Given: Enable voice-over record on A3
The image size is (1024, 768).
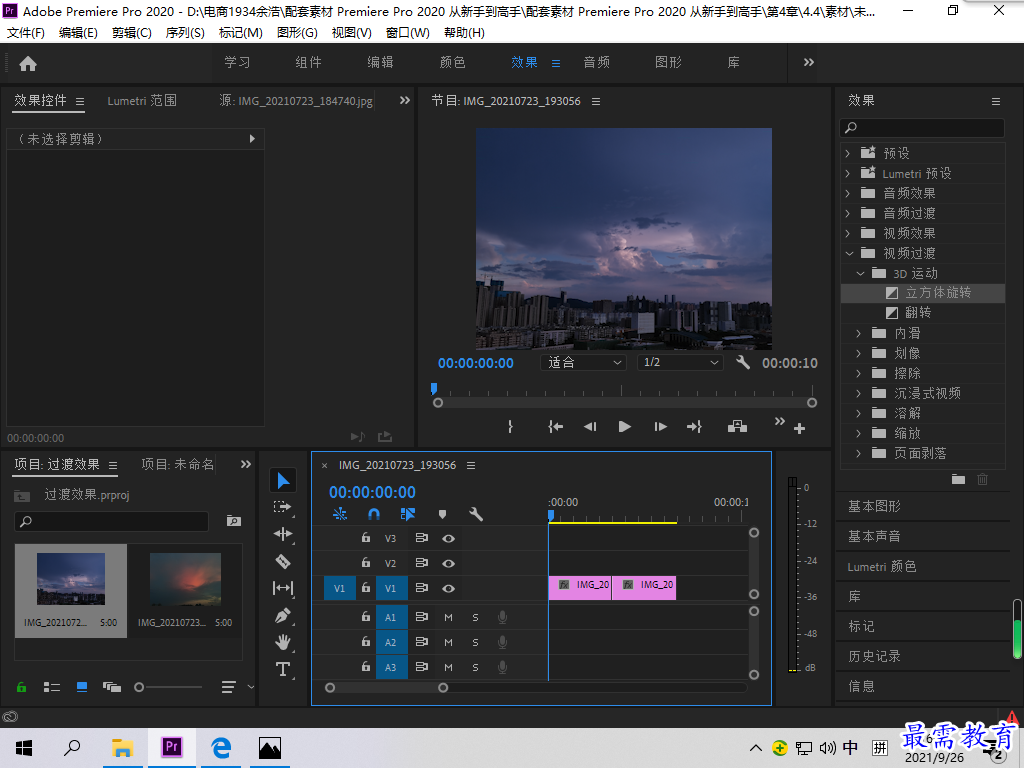Looking at the screenshot, I should coord(502,667).
